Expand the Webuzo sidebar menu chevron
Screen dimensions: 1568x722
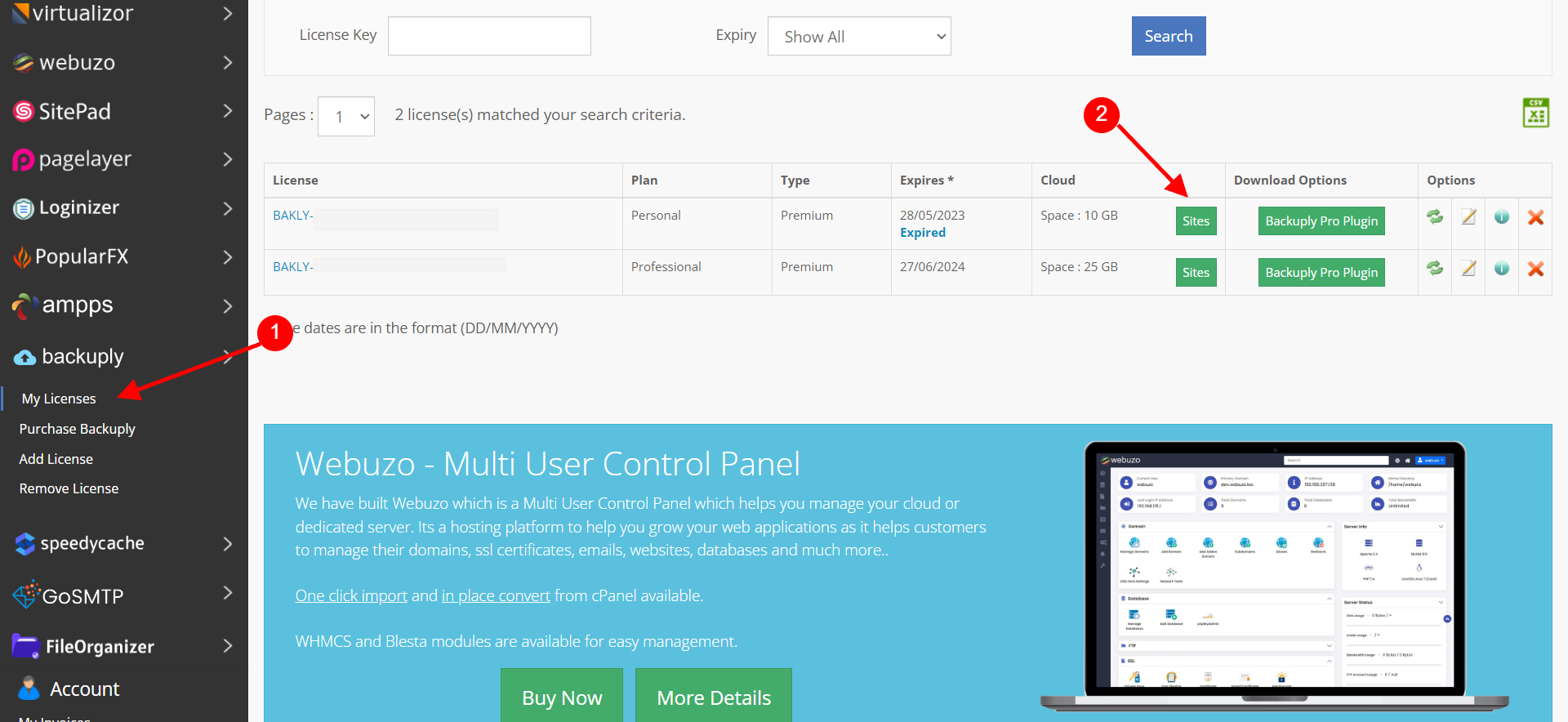point(228,62)
